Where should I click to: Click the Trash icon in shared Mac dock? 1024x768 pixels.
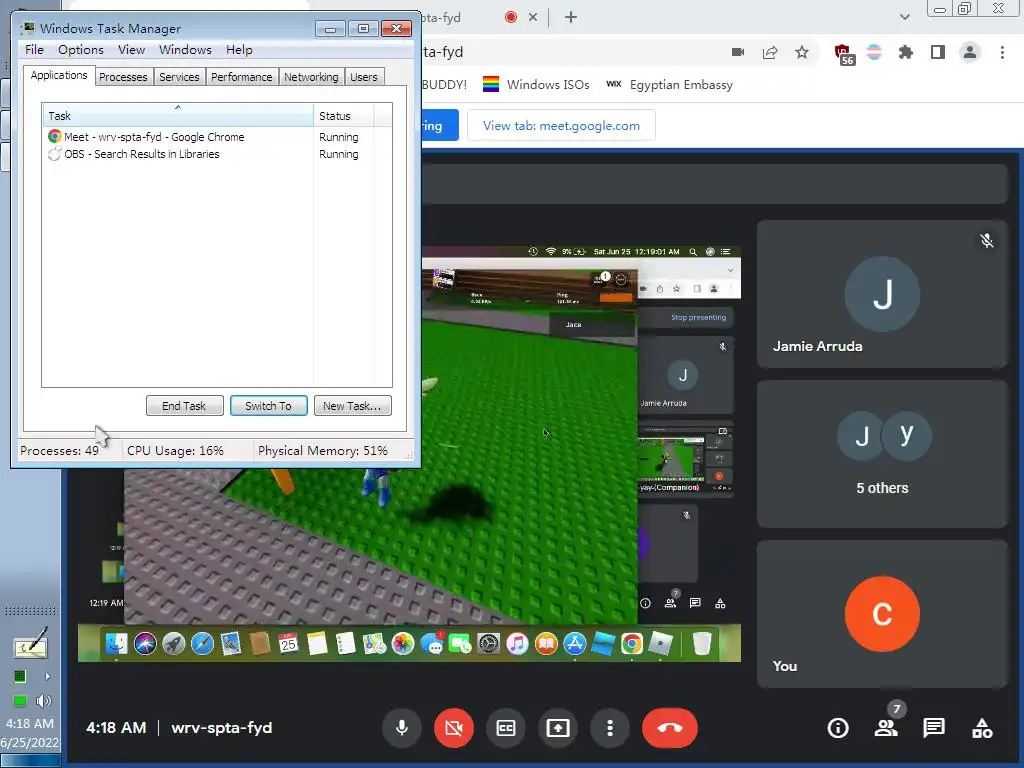click(701, 643)
